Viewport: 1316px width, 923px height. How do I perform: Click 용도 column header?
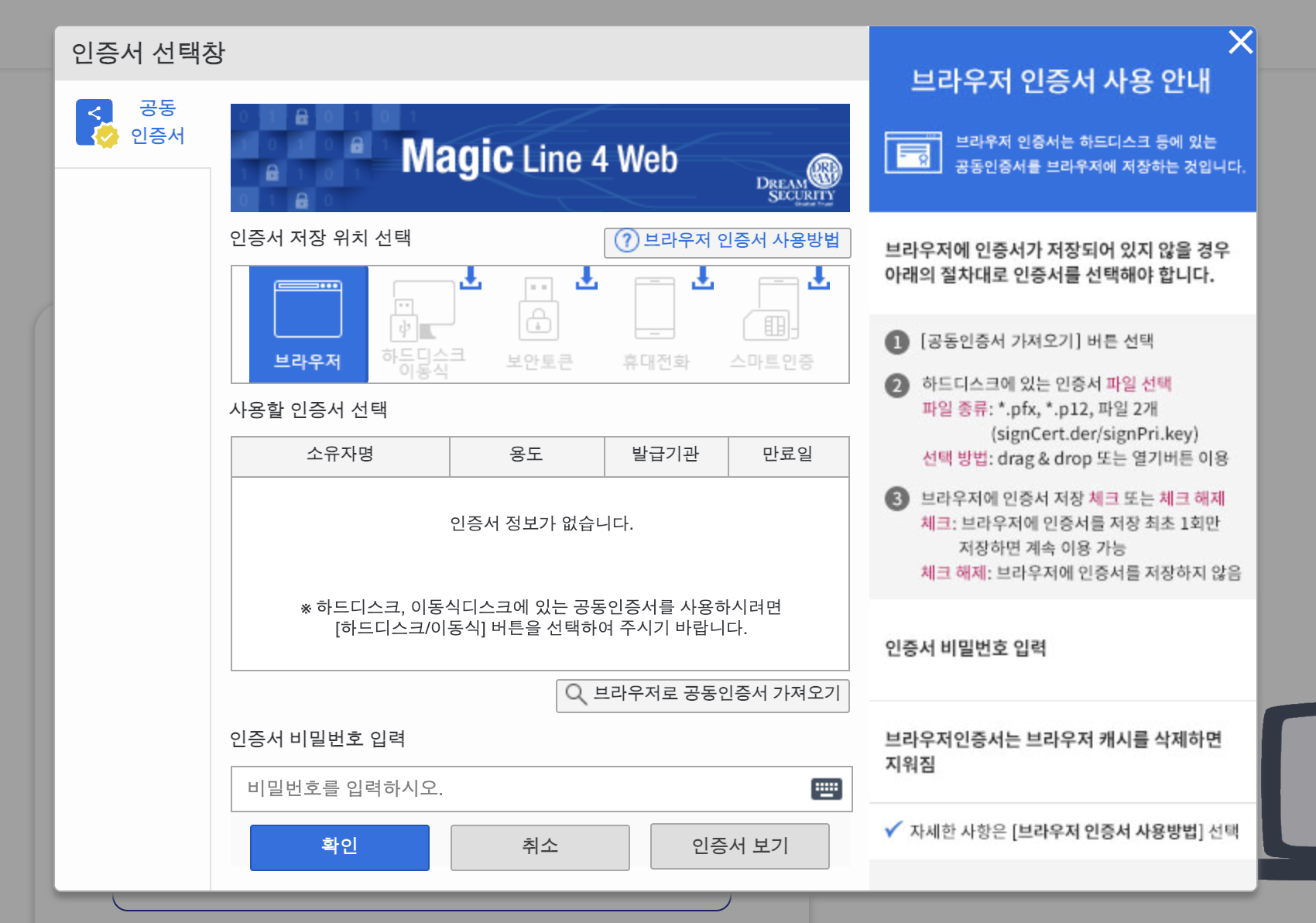coord(526,455)
